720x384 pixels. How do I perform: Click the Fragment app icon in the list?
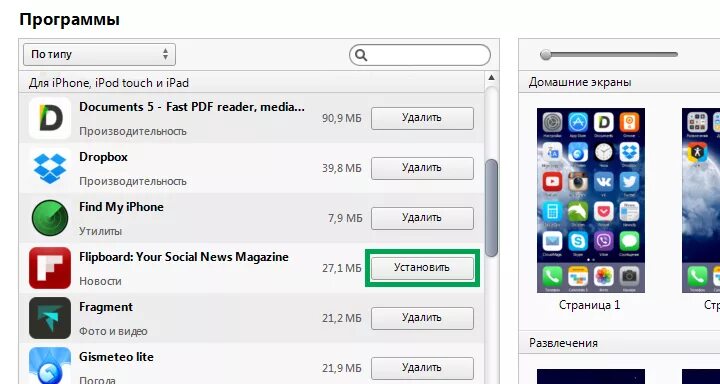50,318
